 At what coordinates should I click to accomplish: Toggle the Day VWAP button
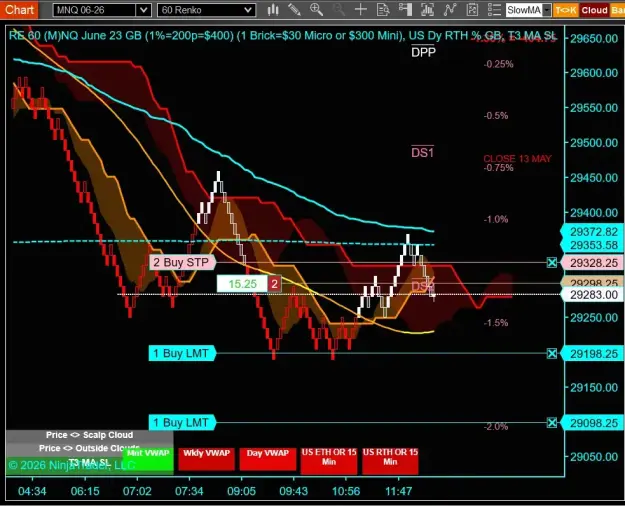click(267, 459)
